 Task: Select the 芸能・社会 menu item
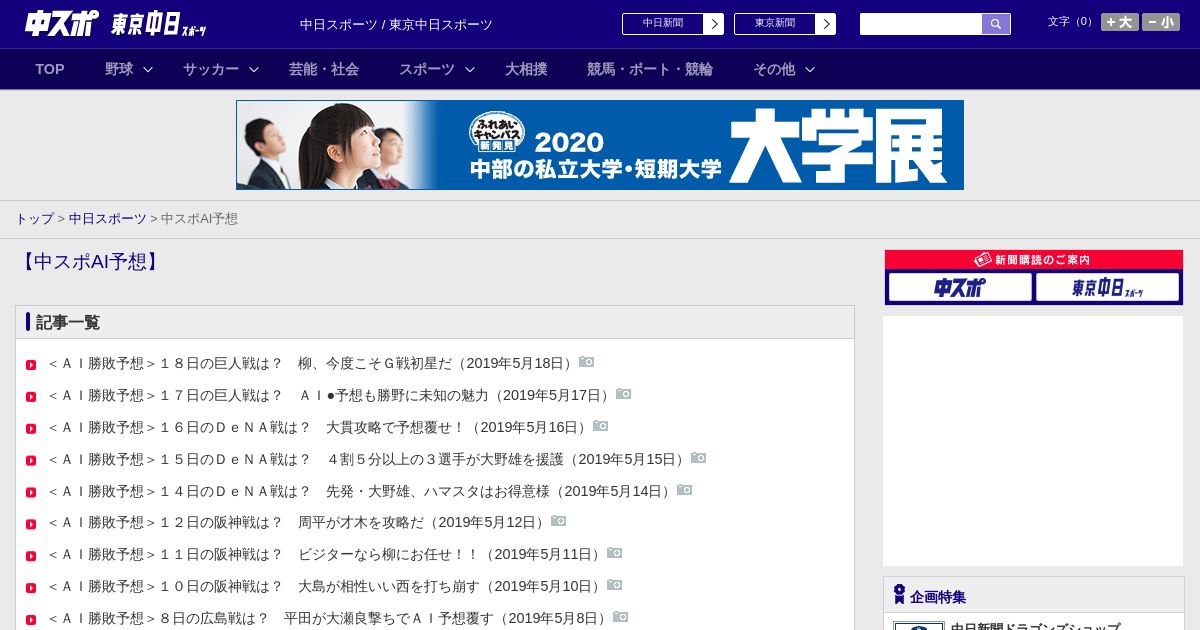click(x=324, y=69)
